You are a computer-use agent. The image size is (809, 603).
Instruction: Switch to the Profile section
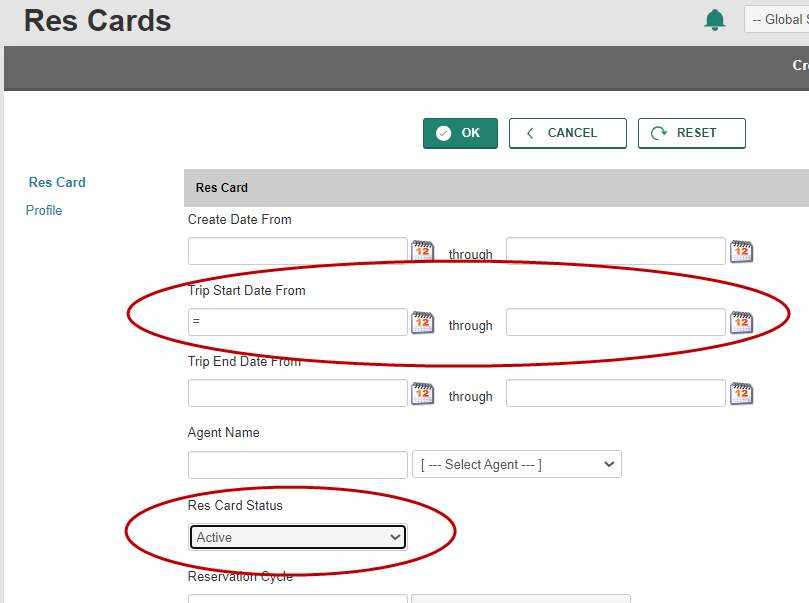tap(44, 210)
